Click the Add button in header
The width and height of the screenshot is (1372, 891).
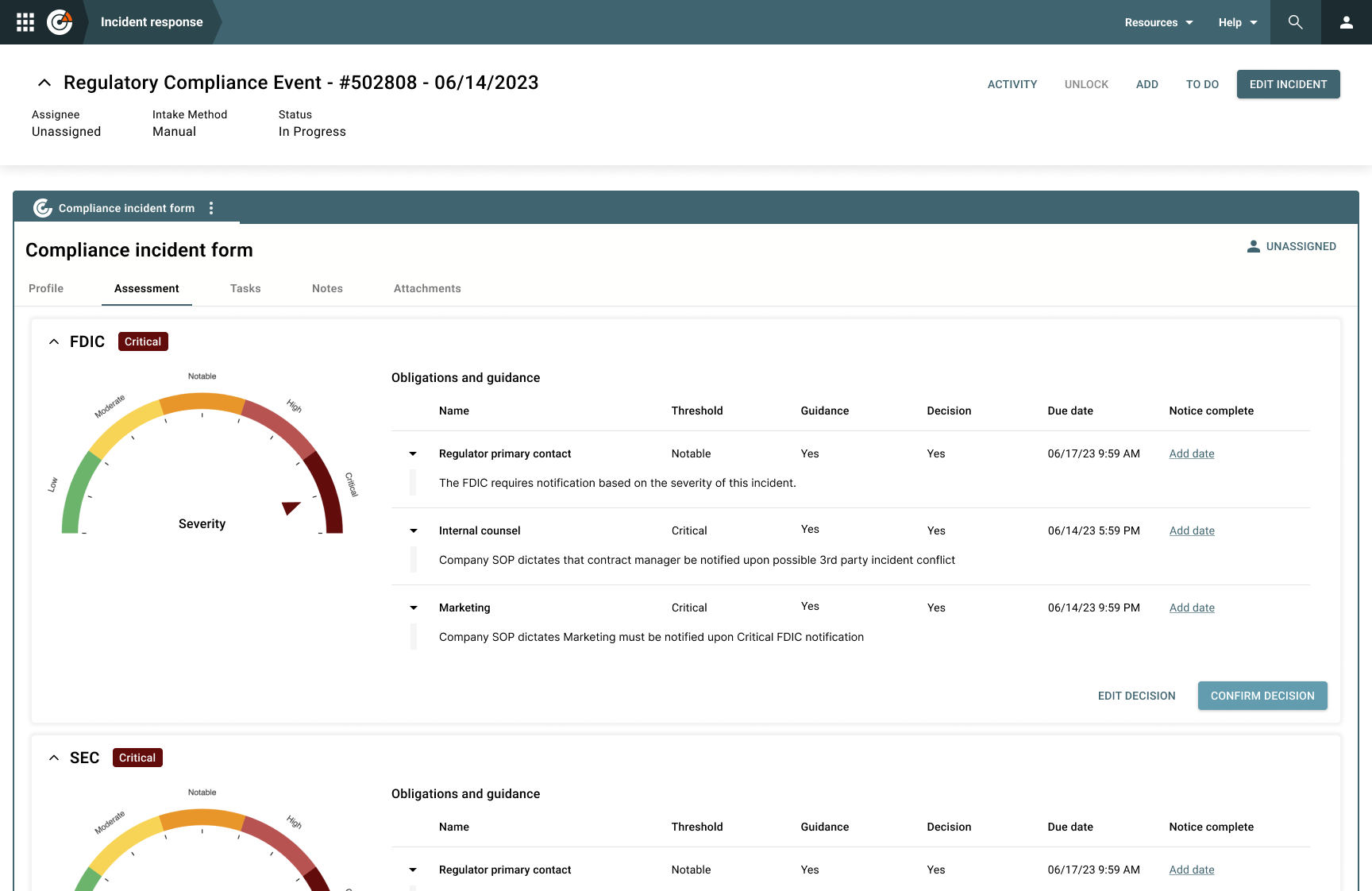pyautogui.click(x=1147, y=84)
